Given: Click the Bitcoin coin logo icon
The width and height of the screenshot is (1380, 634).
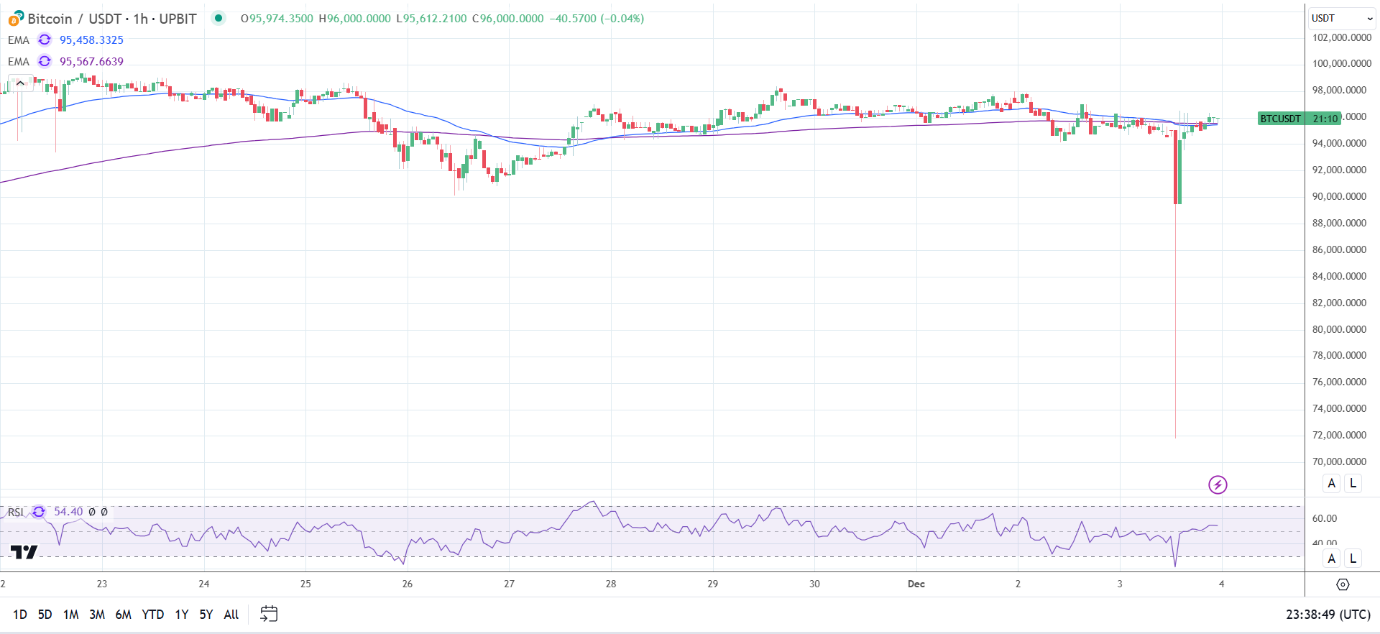Looking at the screenshot, I should (x=16, y=18).
